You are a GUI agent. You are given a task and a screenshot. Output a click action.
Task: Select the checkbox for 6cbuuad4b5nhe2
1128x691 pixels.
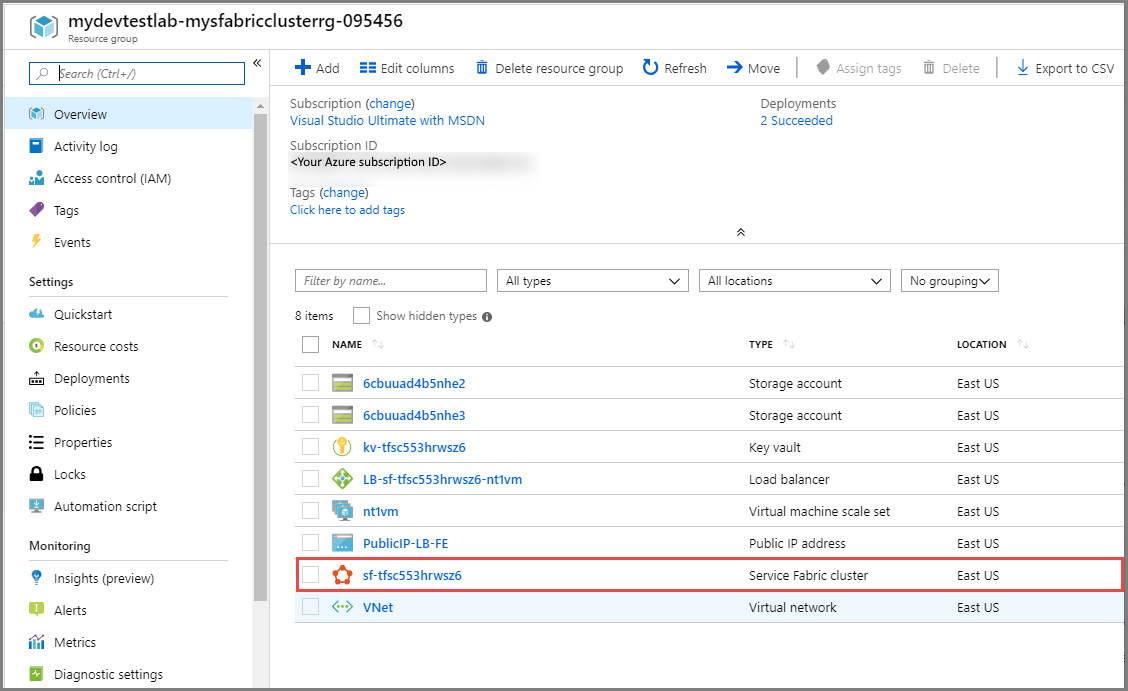[x=310, y=383]
